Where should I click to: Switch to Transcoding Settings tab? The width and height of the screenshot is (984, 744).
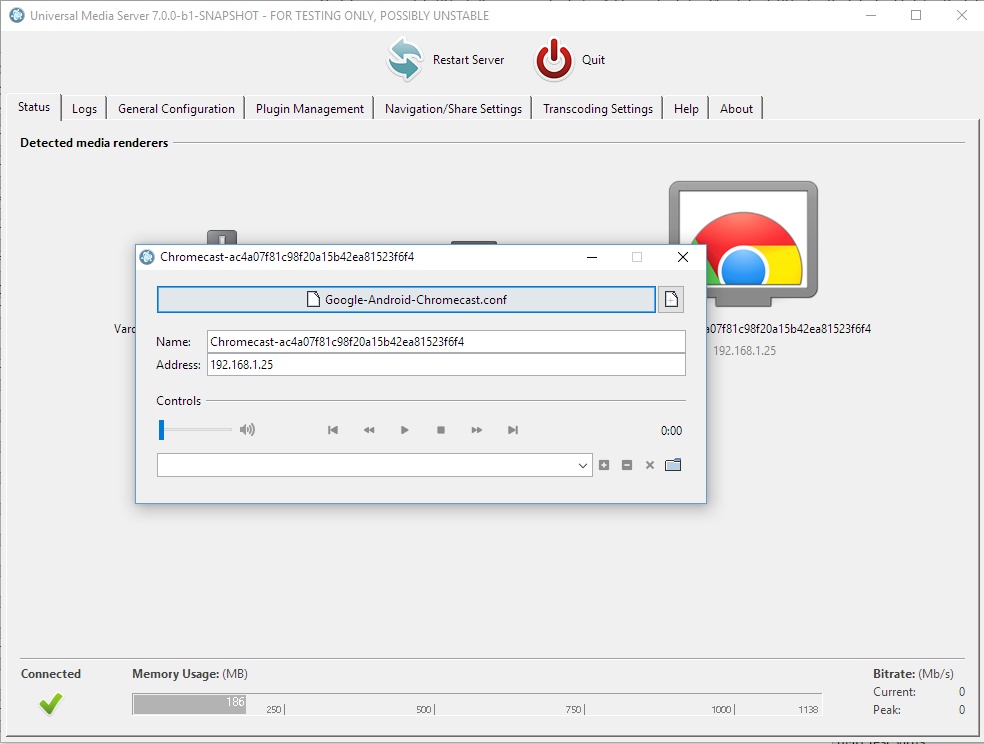(x=597, y=109)
